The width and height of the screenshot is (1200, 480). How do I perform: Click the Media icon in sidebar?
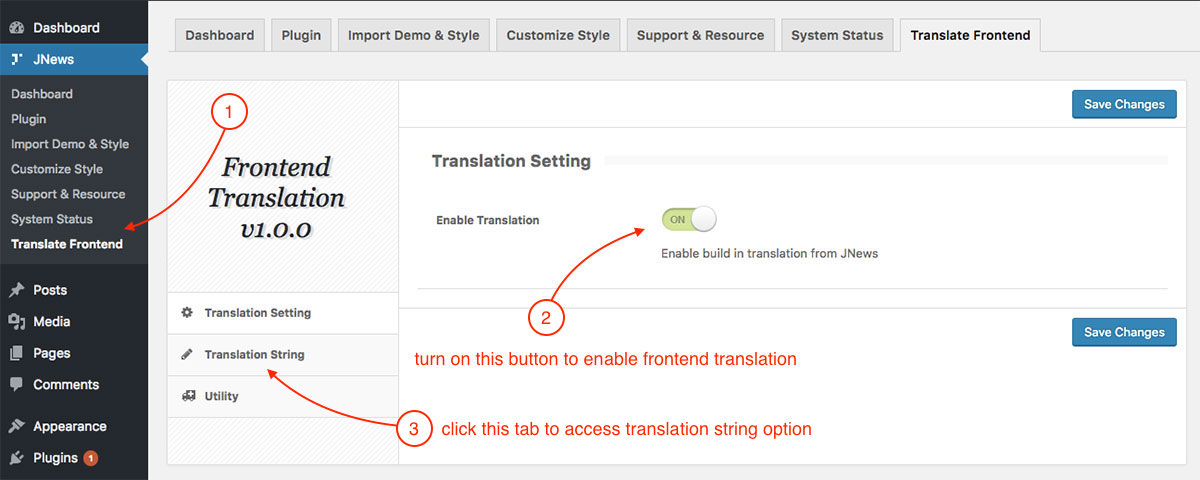click(x=16, y=322)
